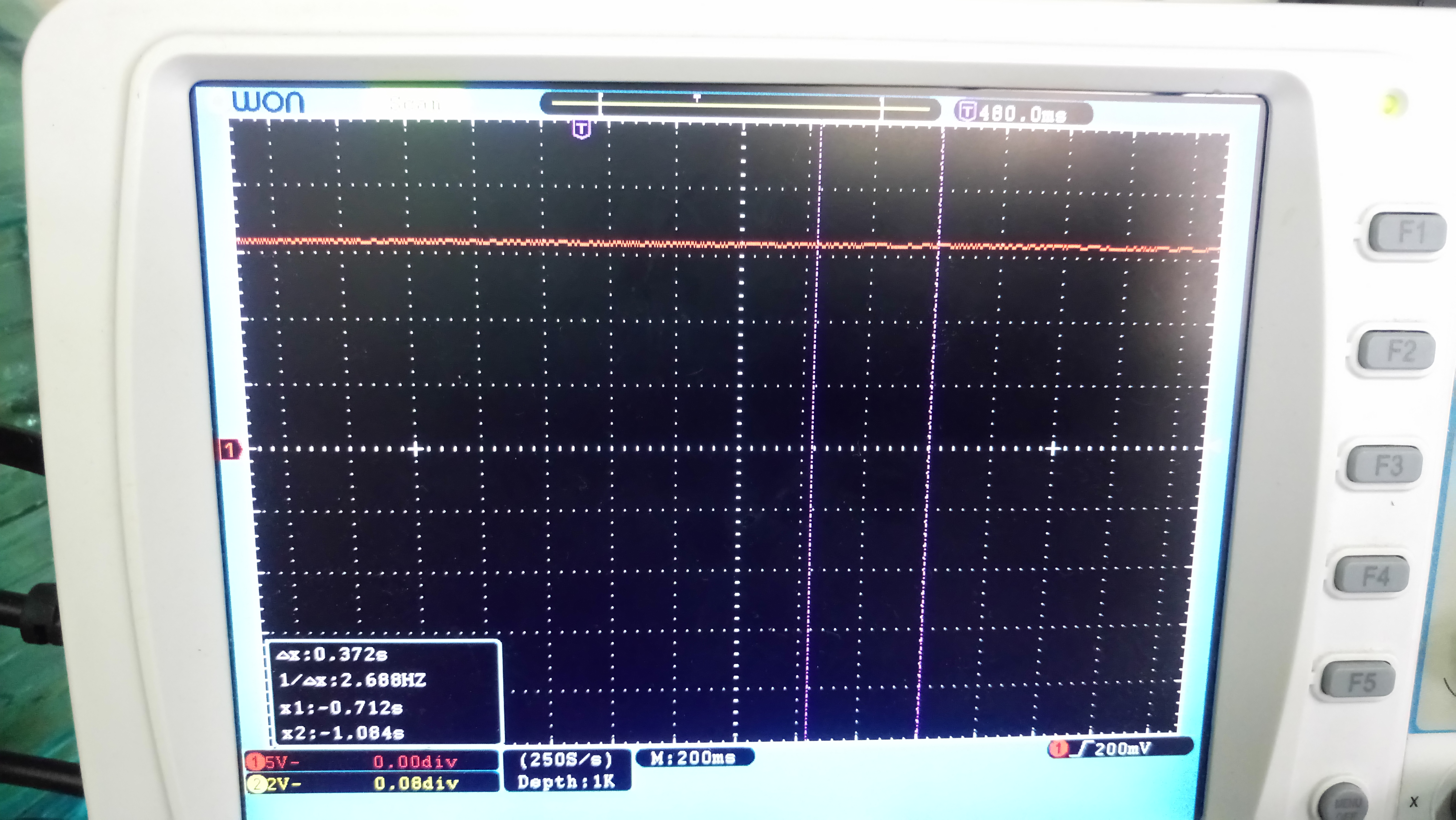Click the 480.0ms horizontal position readout
This screenshot has width=1456, height=820.
[x=1023, y=113]
